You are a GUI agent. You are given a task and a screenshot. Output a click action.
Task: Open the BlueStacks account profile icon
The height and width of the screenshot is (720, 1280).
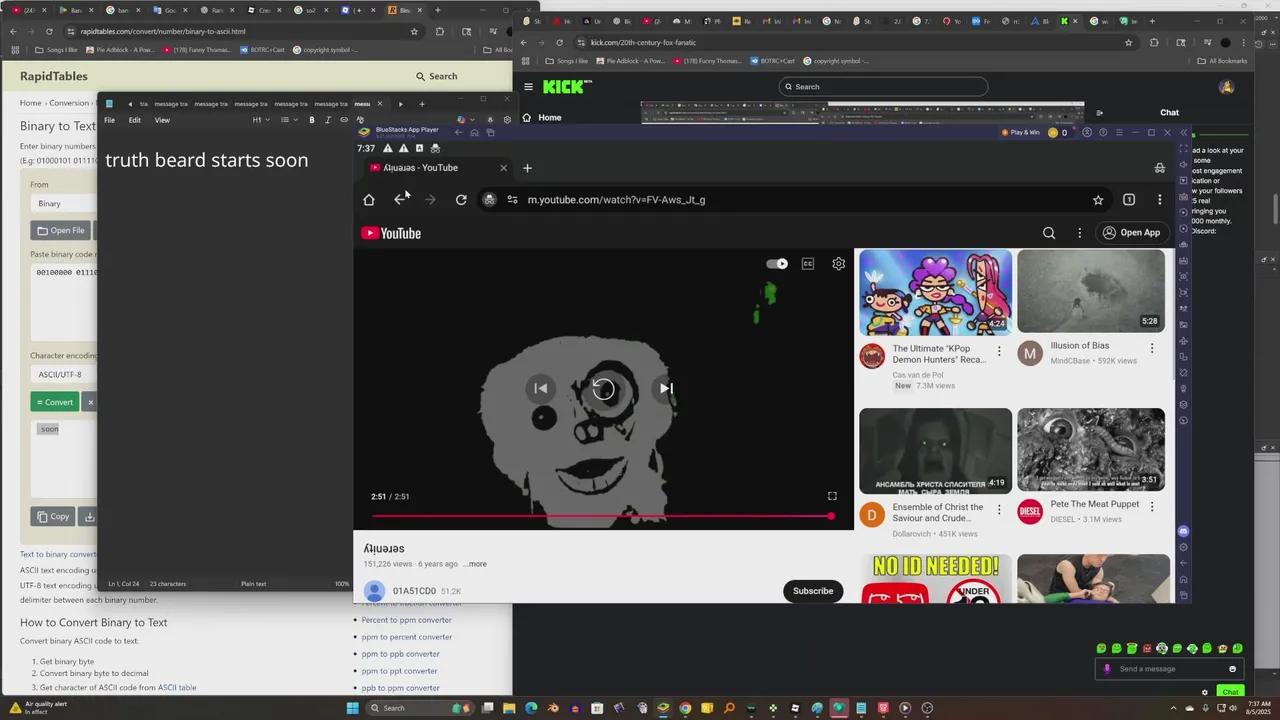(1087, 132)
